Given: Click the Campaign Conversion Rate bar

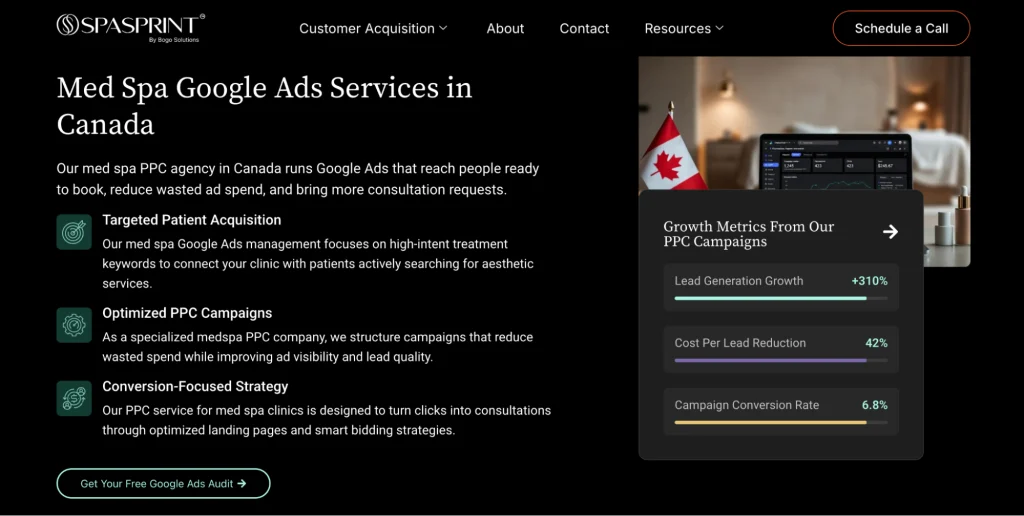Looking at the screenshot, I should click(x=781, y=423).
